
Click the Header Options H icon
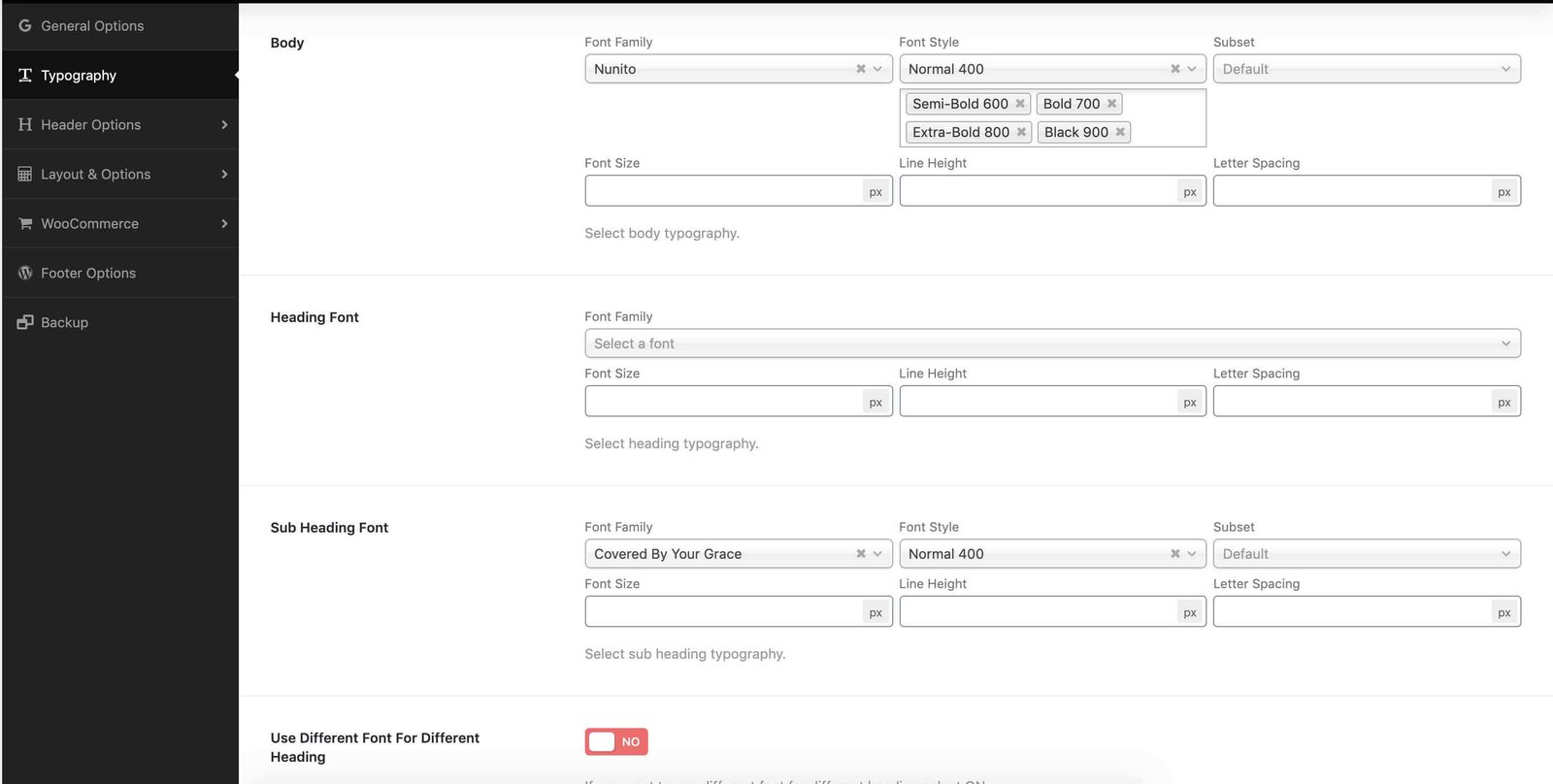[25, 125]
